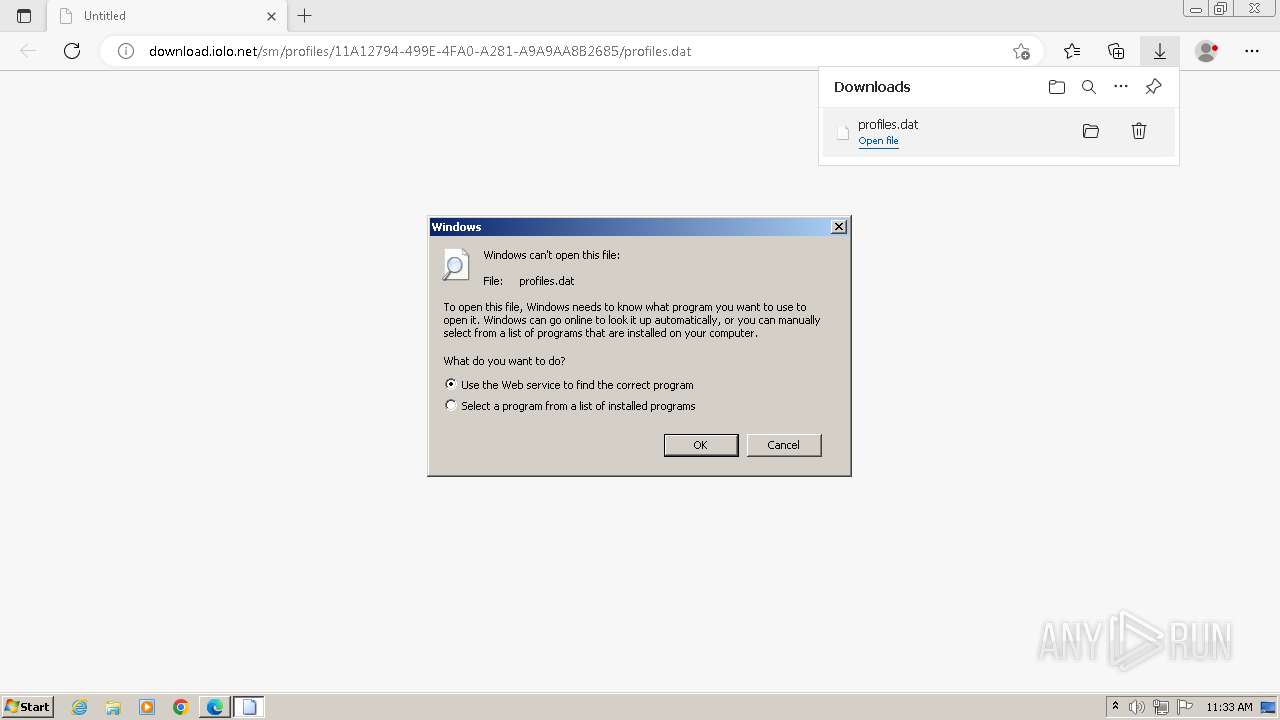Open the Start menu

(x=27, y=706)
